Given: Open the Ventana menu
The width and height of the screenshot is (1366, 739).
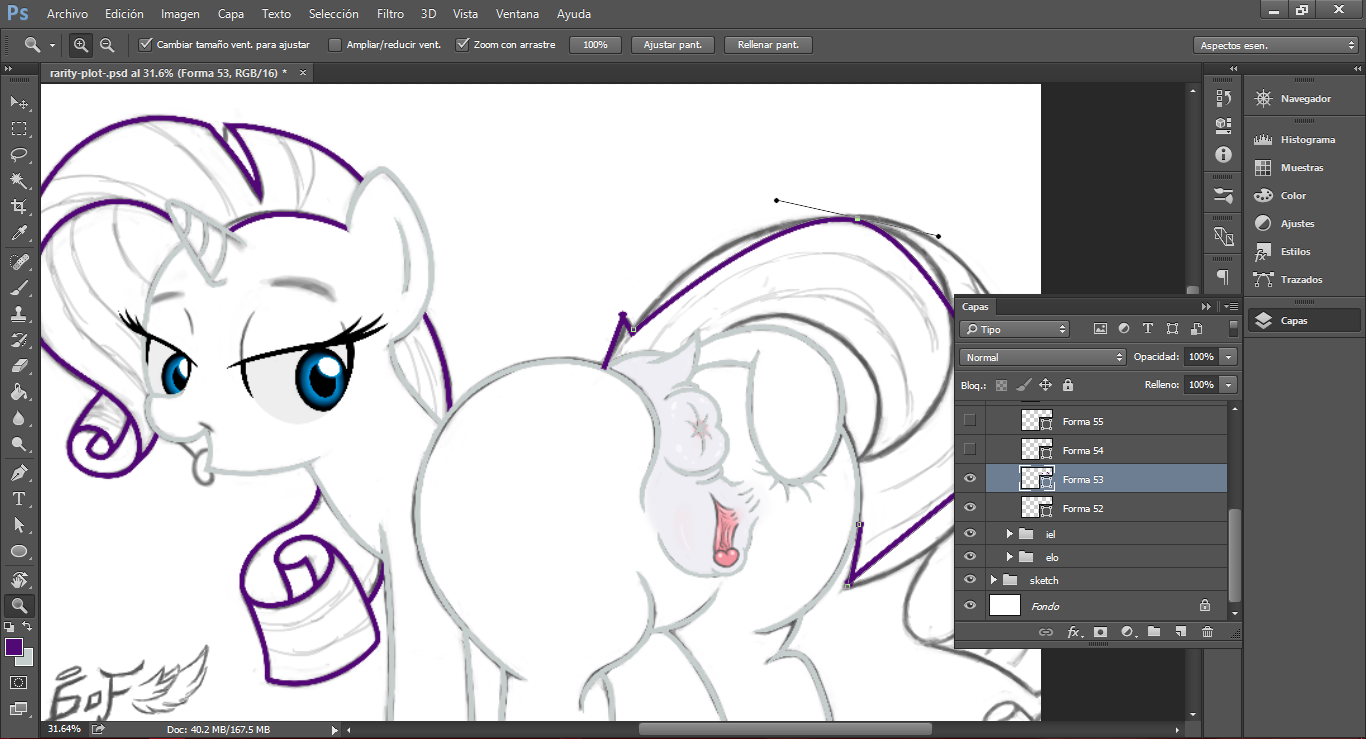Looking at the screenshot, I should tap(517, 14).
